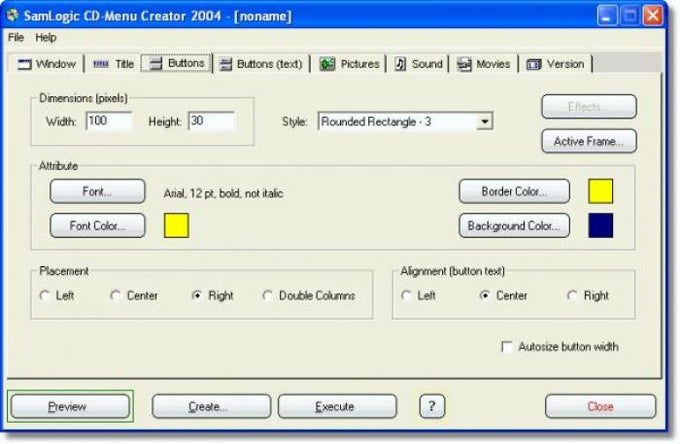The width and height of the screenshot is (680, 444).
Task: Click the Preview button
Action: 70,406
